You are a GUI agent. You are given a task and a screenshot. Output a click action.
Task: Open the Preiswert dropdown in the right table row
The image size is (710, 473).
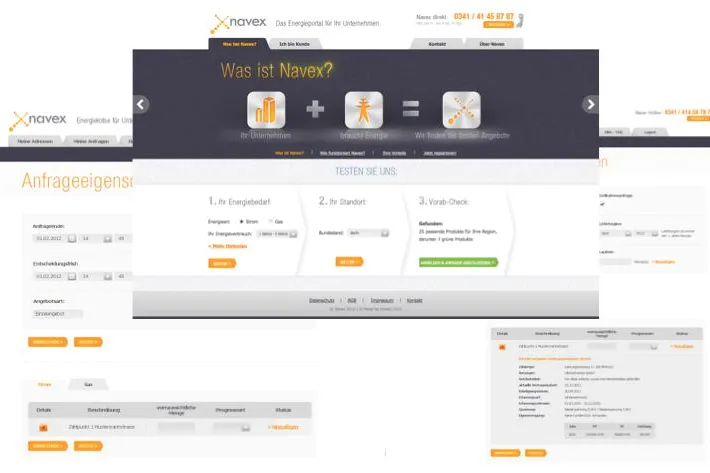(643, 346)
